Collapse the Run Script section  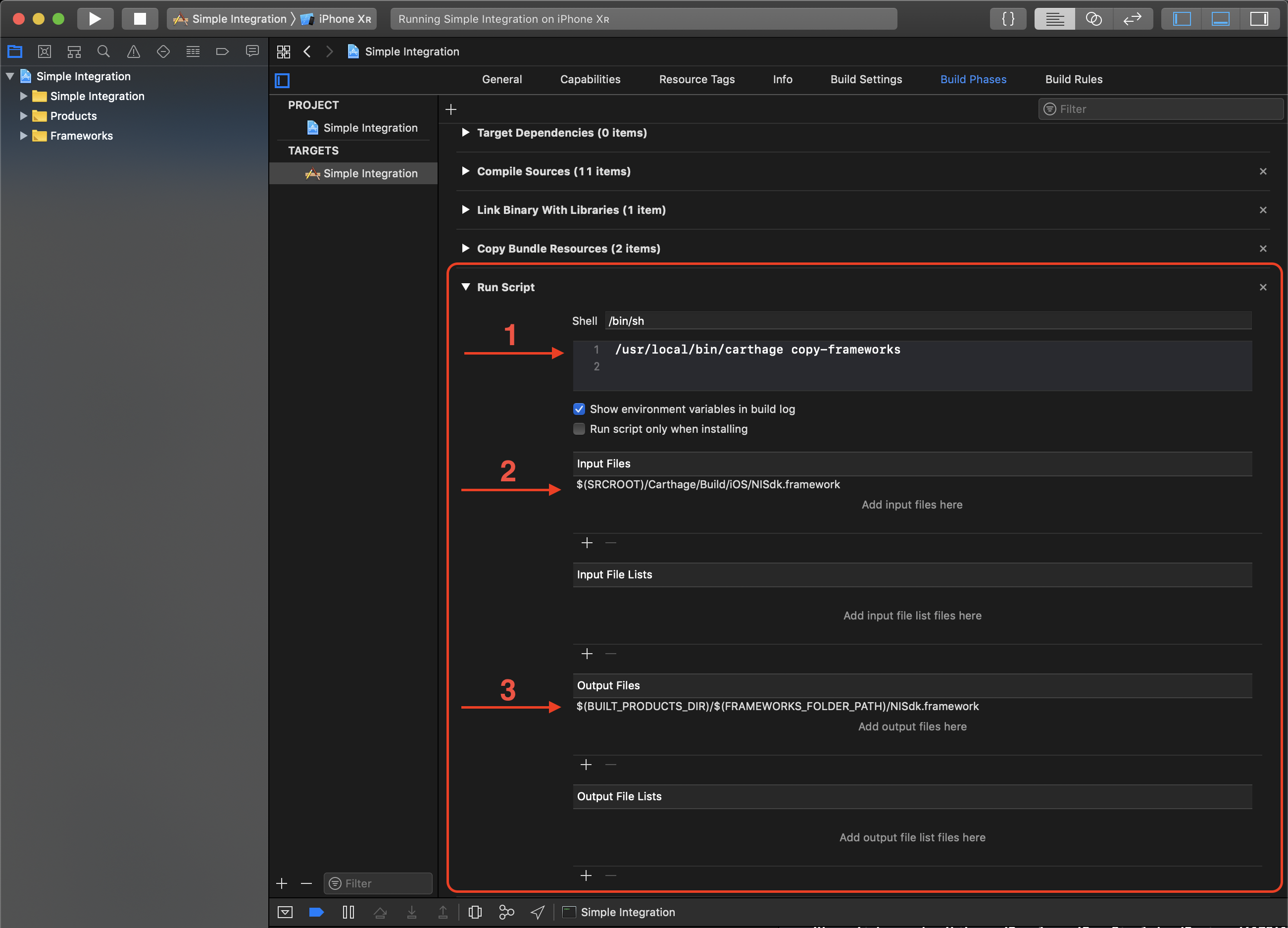[x=466, y=287]
